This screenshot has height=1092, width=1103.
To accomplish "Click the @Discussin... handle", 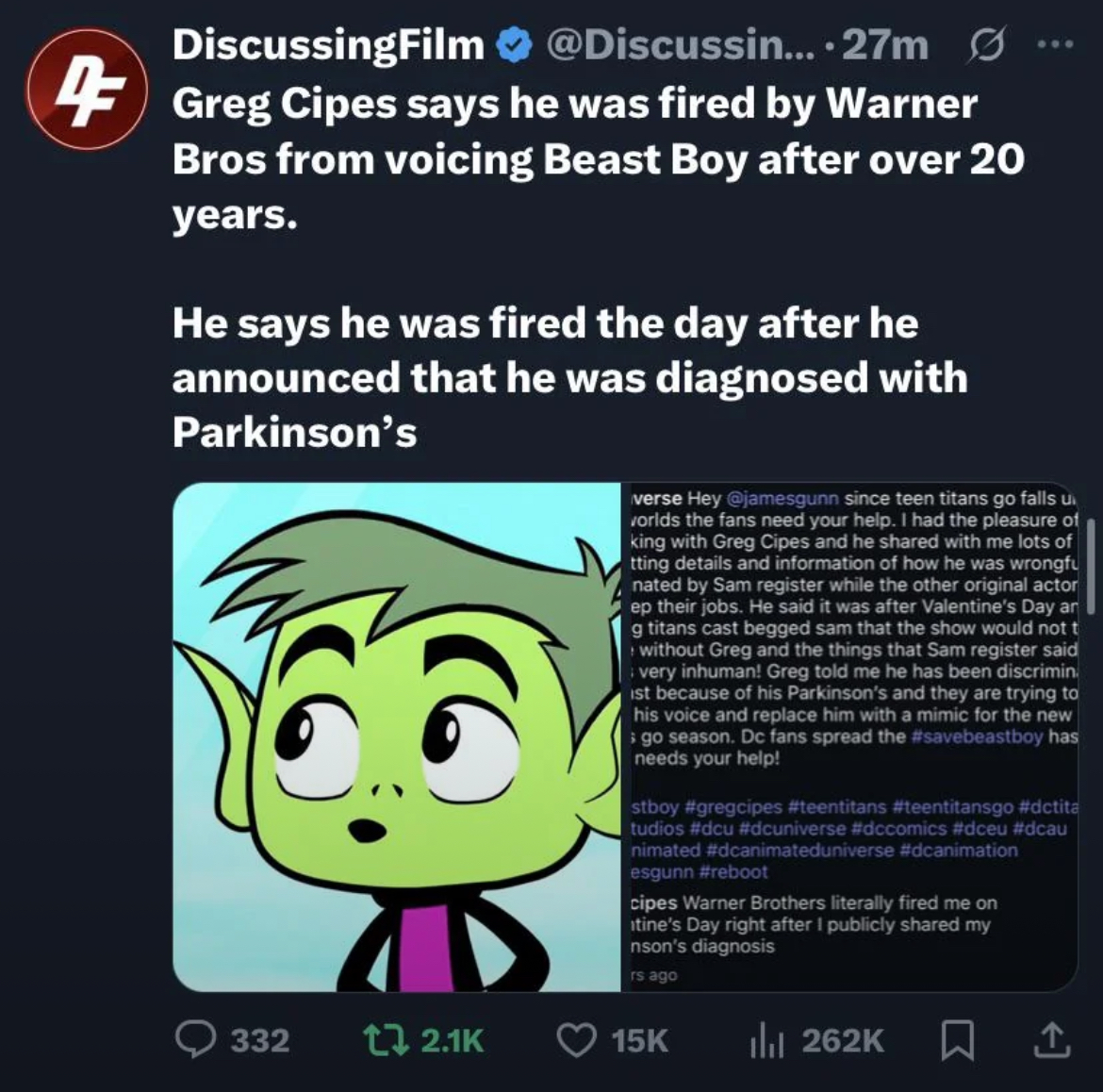I will coord(677,44).
